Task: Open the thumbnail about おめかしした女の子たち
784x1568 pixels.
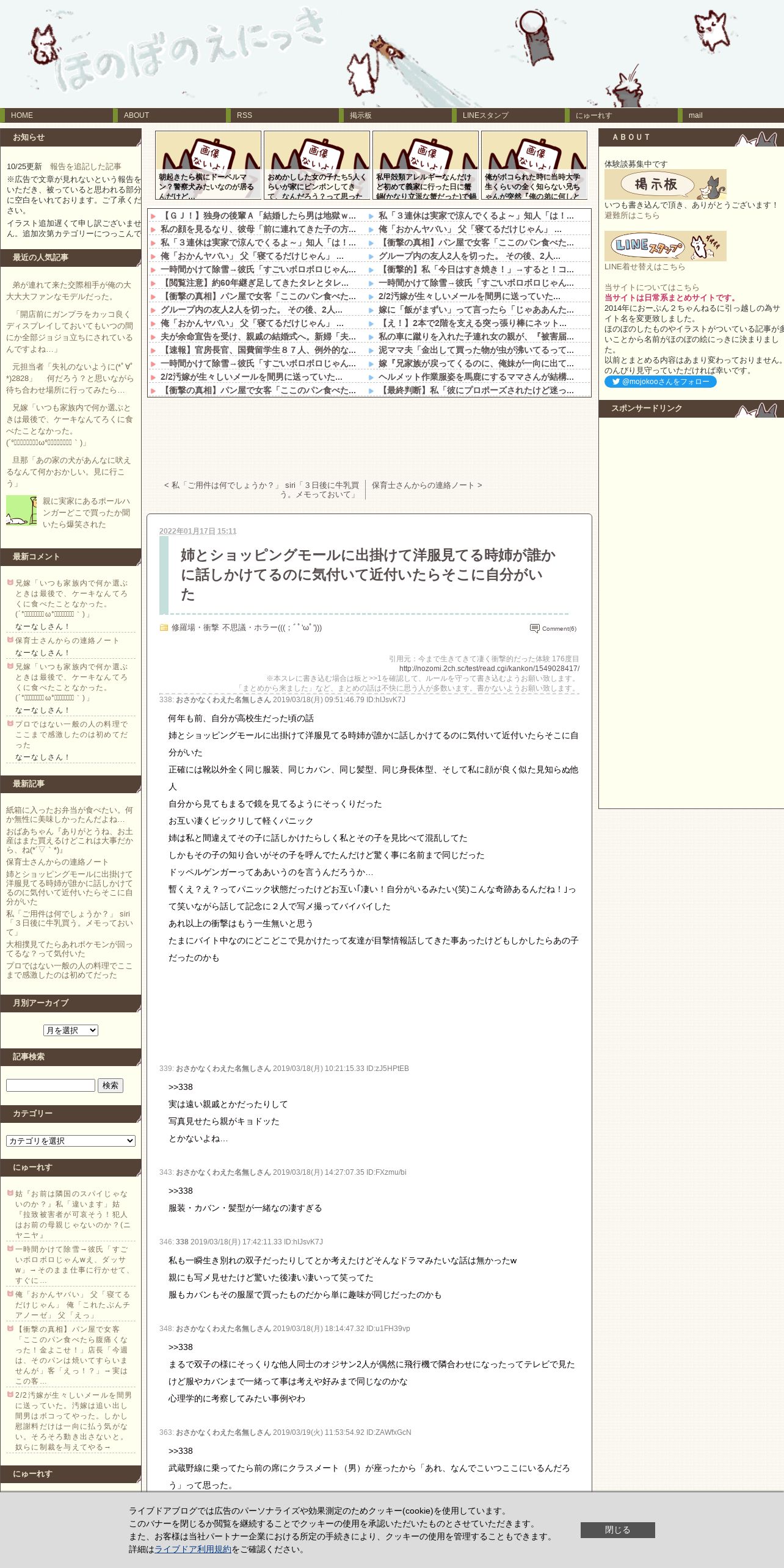Action: point(317,165)
